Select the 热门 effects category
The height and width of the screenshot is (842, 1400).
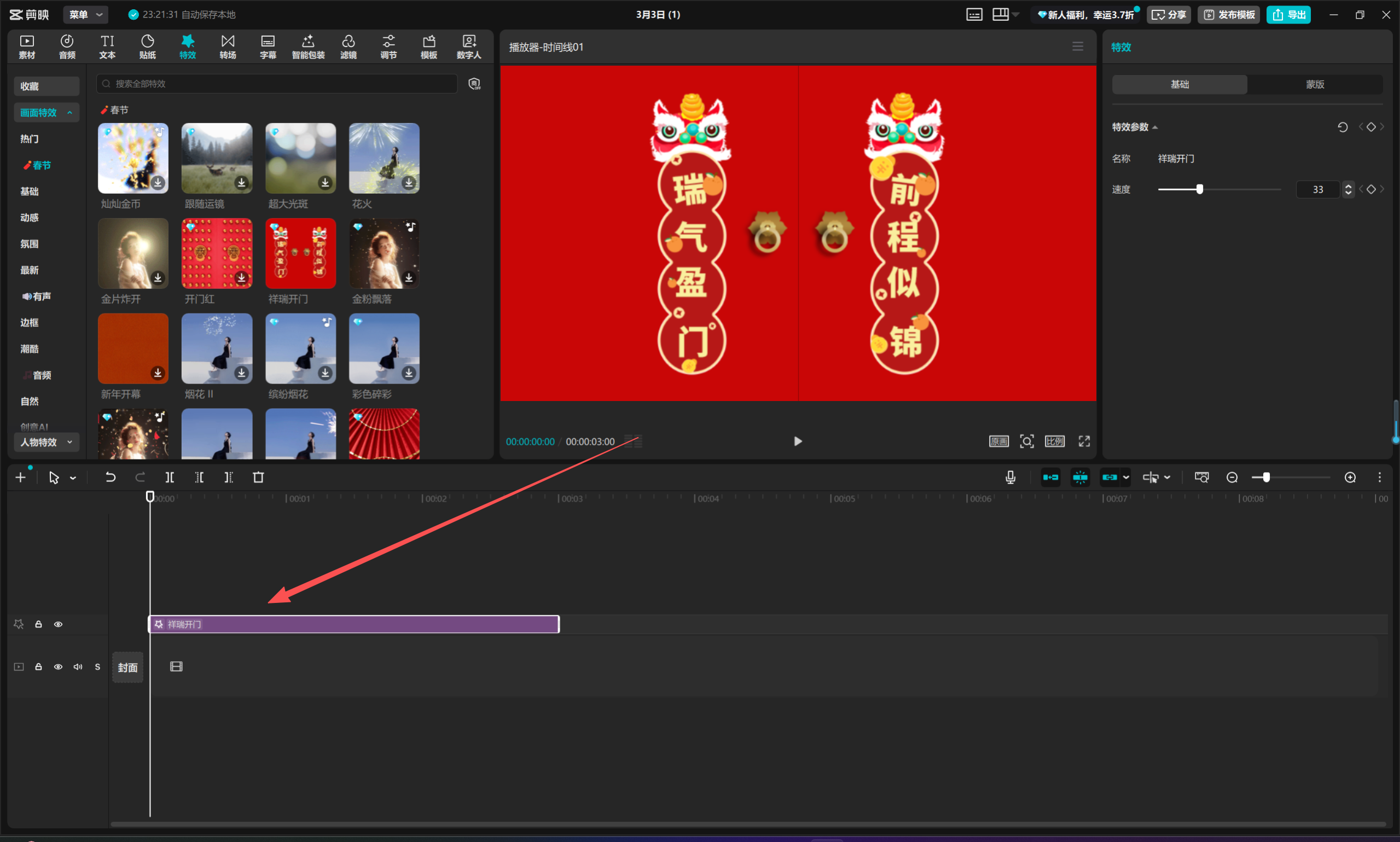click(x=30, y=139)
